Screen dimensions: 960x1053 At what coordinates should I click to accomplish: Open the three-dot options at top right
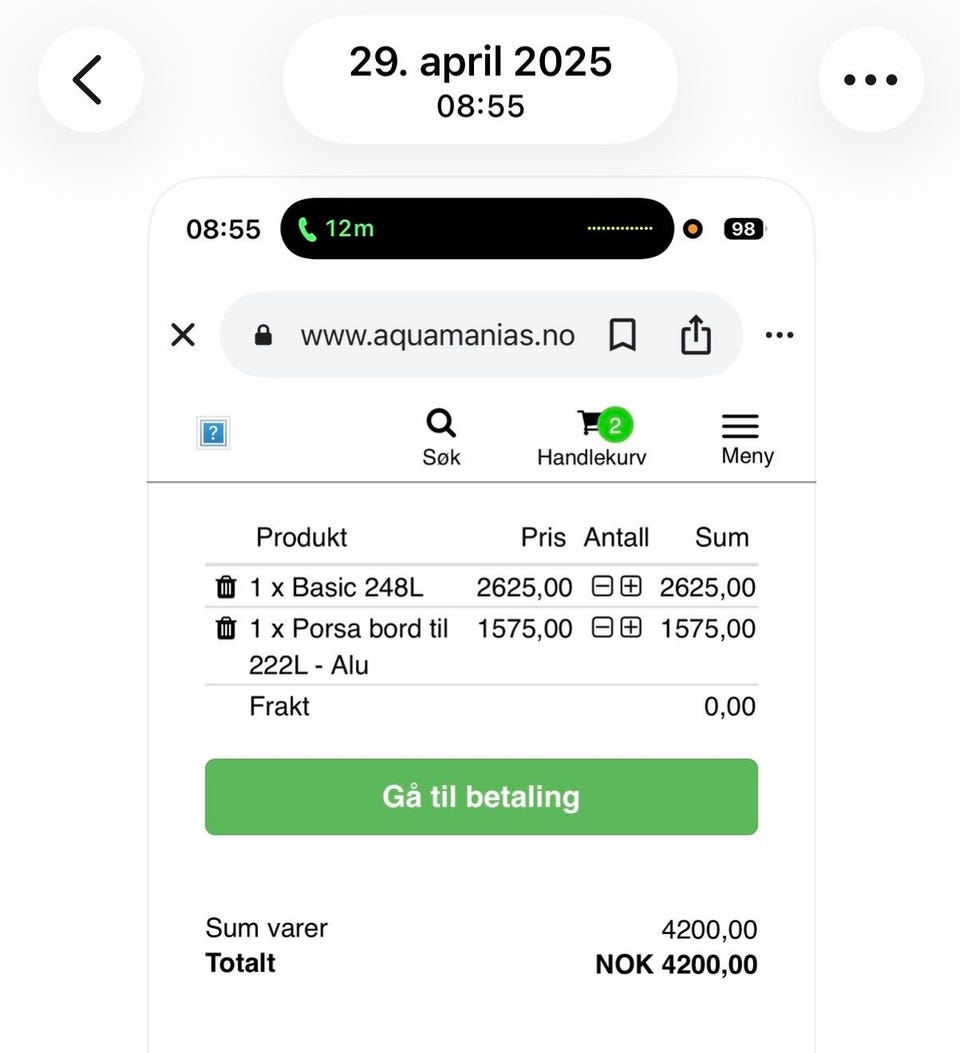click(871, 80)
